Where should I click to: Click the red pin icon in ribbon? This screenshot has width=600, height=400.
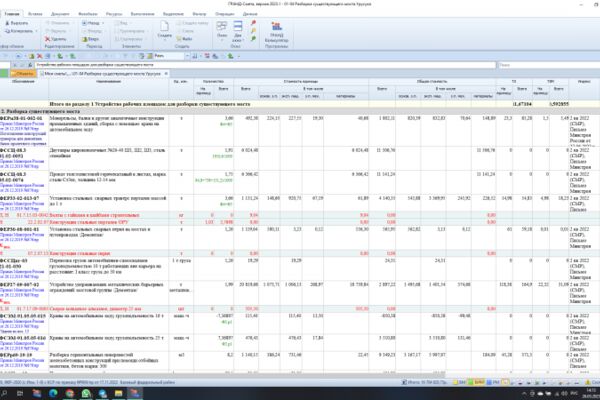[253, 23]
